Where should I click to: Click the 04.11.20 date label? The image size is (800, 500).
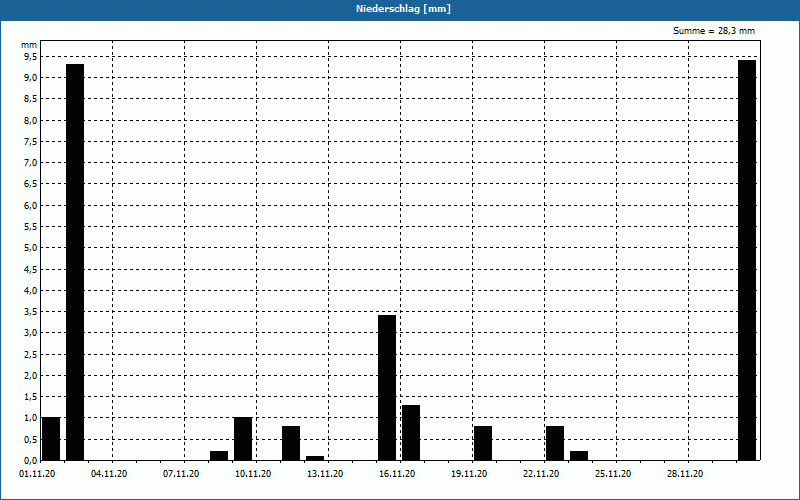[109, 474]
